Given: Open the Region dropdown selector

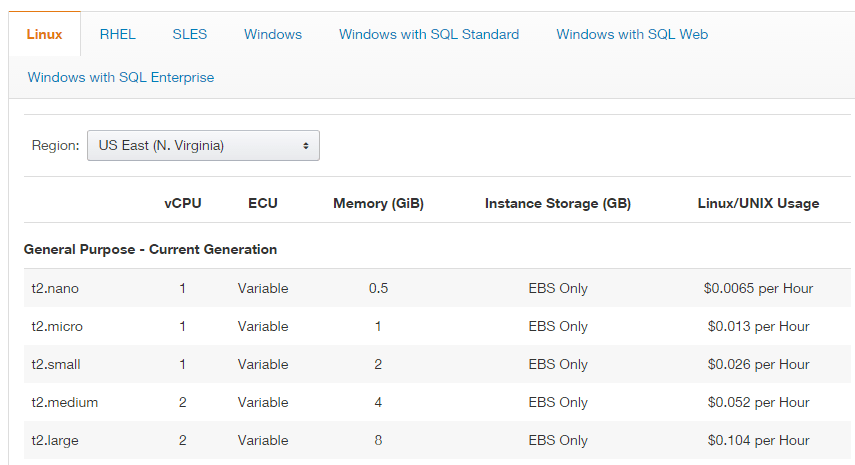Looking at the screenshot, I should (x=203, y=146).
